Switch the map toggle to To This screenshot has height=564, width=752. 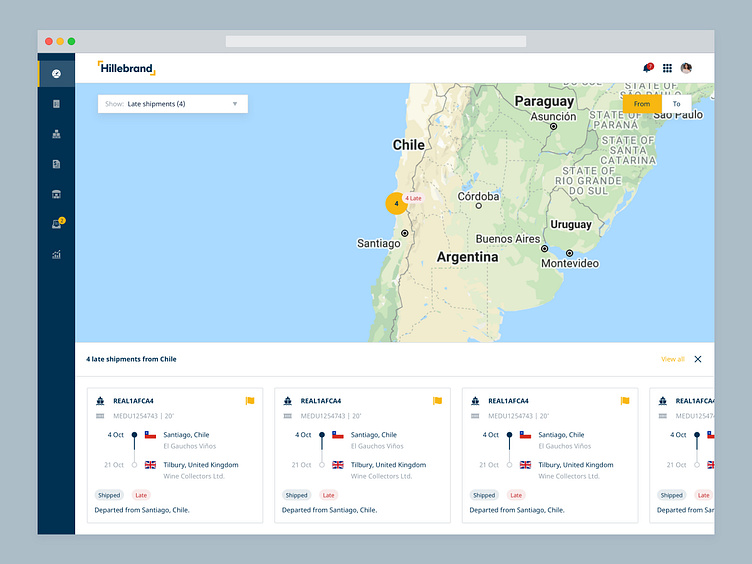pos(676,104)
